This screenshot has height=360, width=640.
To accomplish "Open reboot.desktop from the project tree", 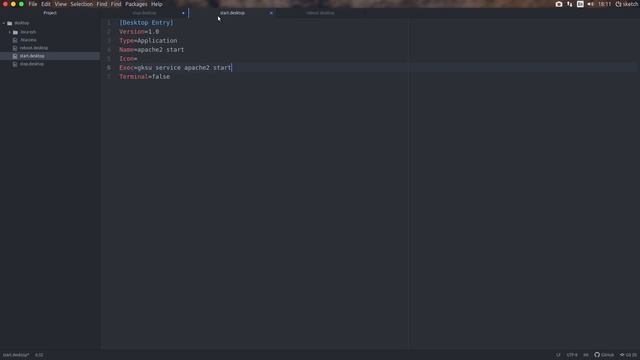I will (x=34, y=48).
